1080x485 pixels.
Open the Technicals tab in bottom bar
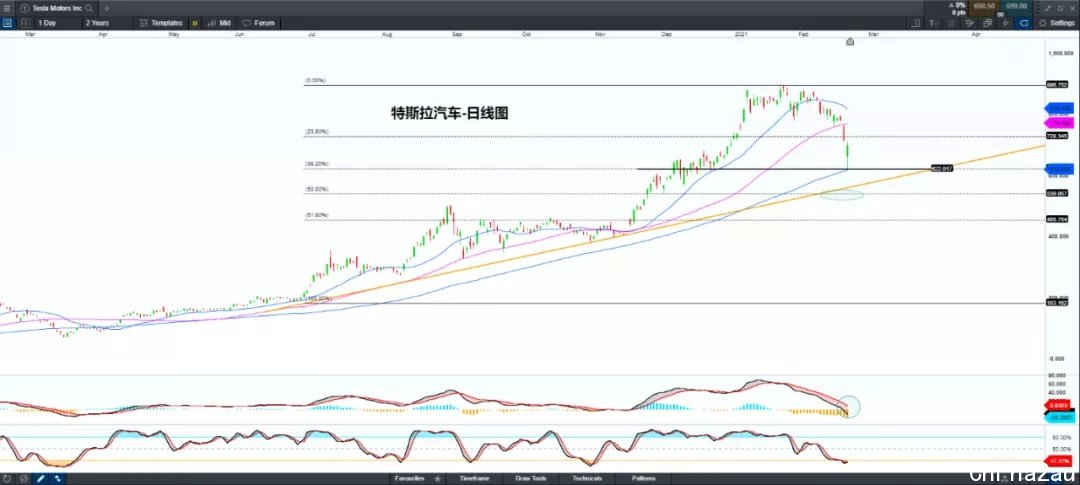587,478
